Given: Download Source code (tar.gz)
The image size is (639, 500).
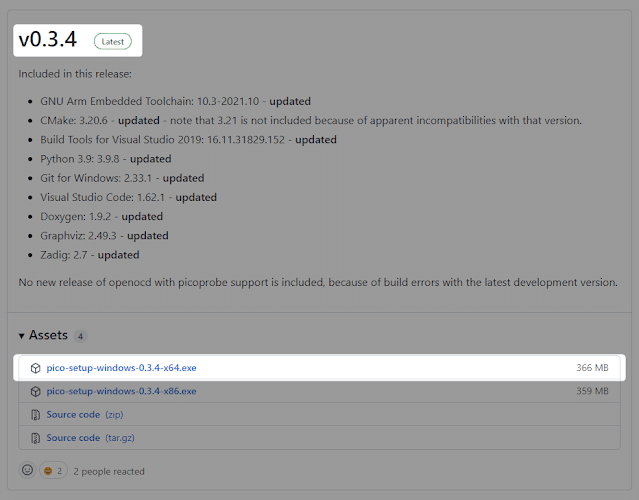Looking at the screenshot, I should click(x=90, y=438).
